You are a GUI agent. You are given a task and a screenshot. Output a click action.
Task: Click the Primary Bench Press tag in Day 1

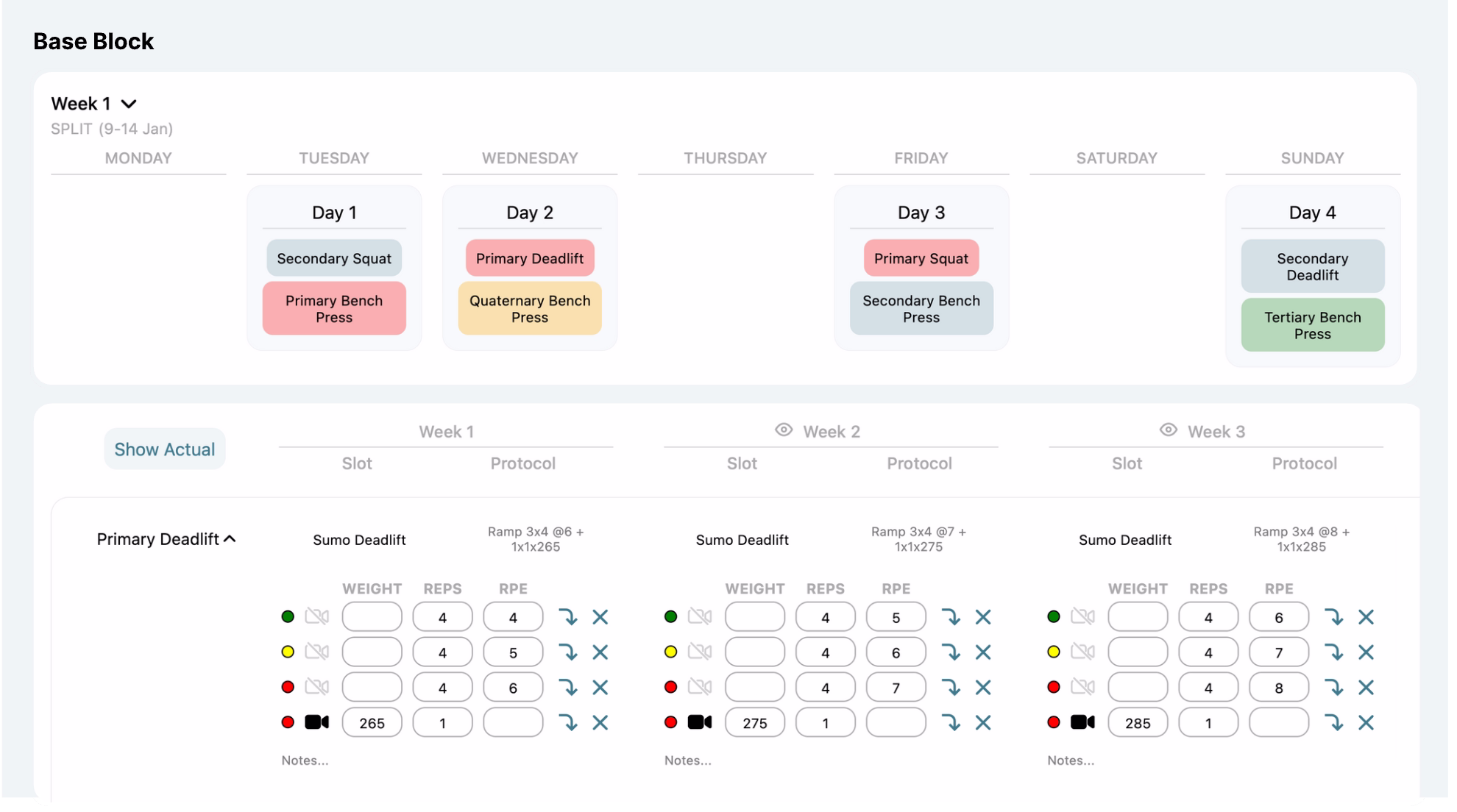point(334,309)
